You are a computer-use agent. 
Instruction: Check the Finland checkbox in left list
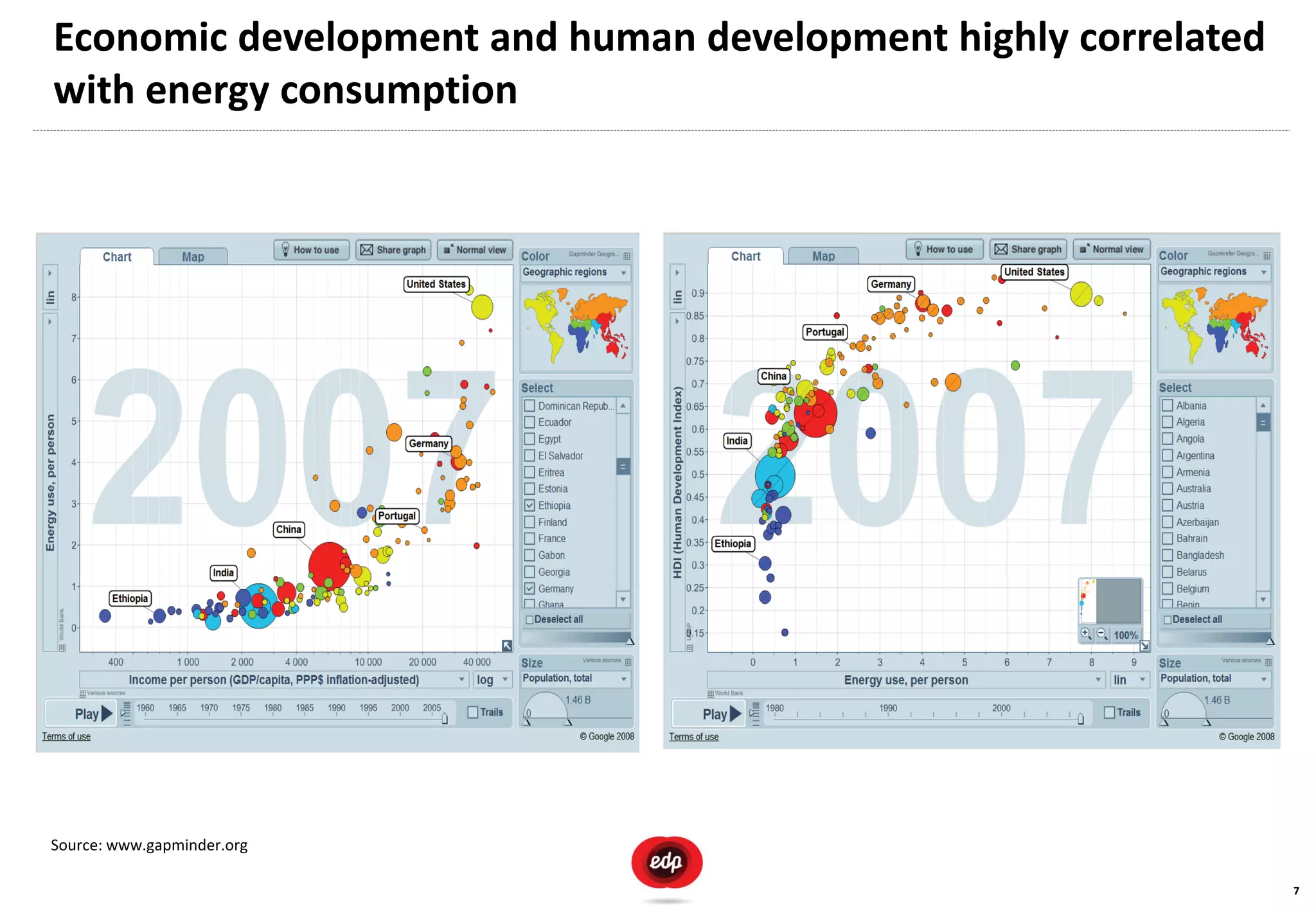(x=529, y=522)
